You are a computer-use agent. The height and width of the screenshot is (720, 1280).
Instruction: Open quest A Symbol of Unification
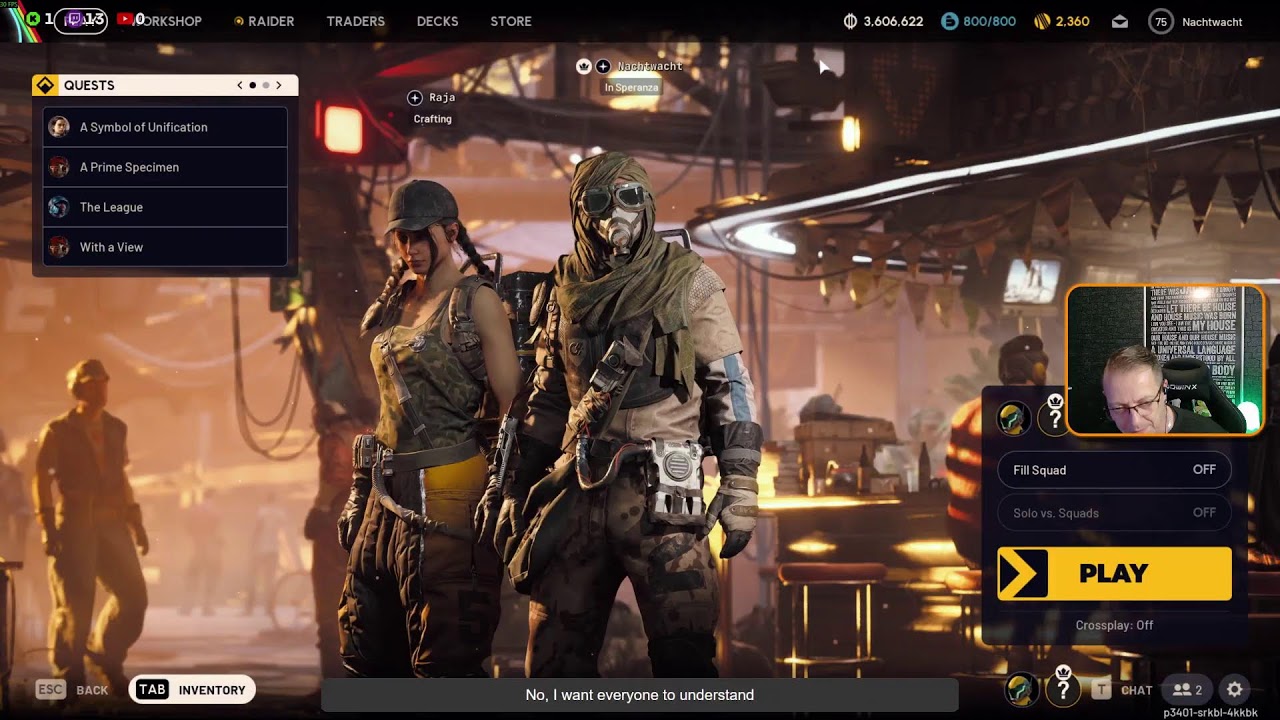point(165,127)
